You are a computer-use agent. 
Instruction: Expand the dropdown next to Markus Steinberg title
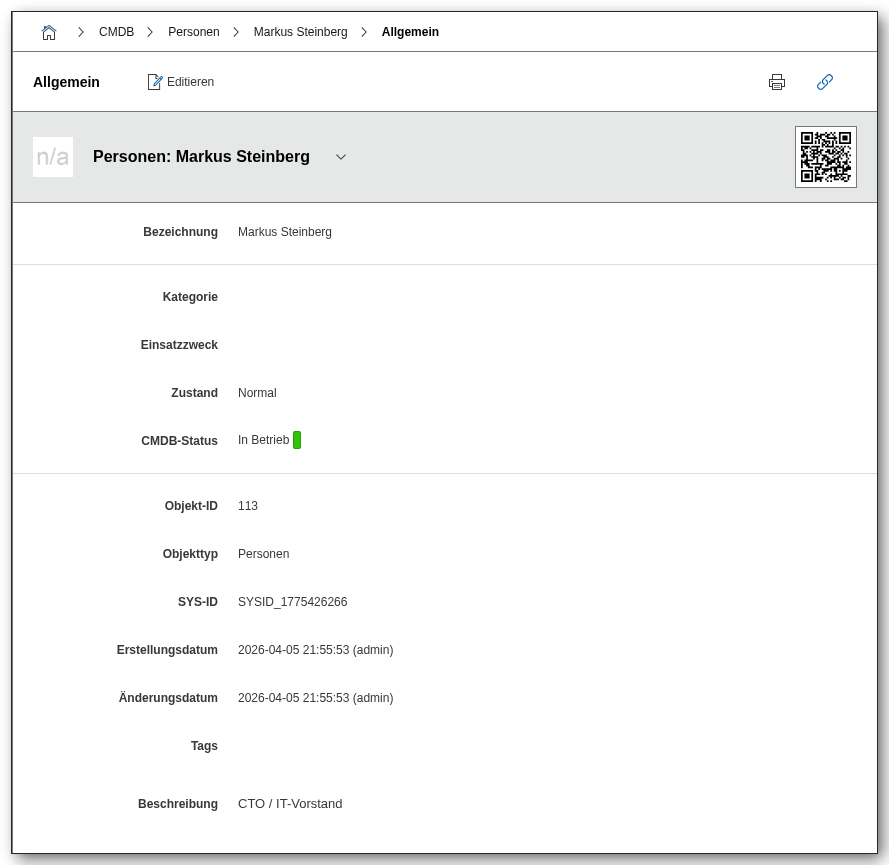341,157
